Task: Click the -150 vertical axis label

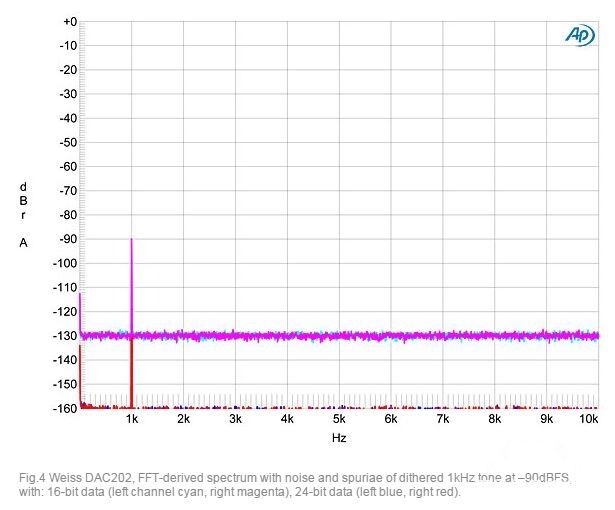Action: coord(65,384)
